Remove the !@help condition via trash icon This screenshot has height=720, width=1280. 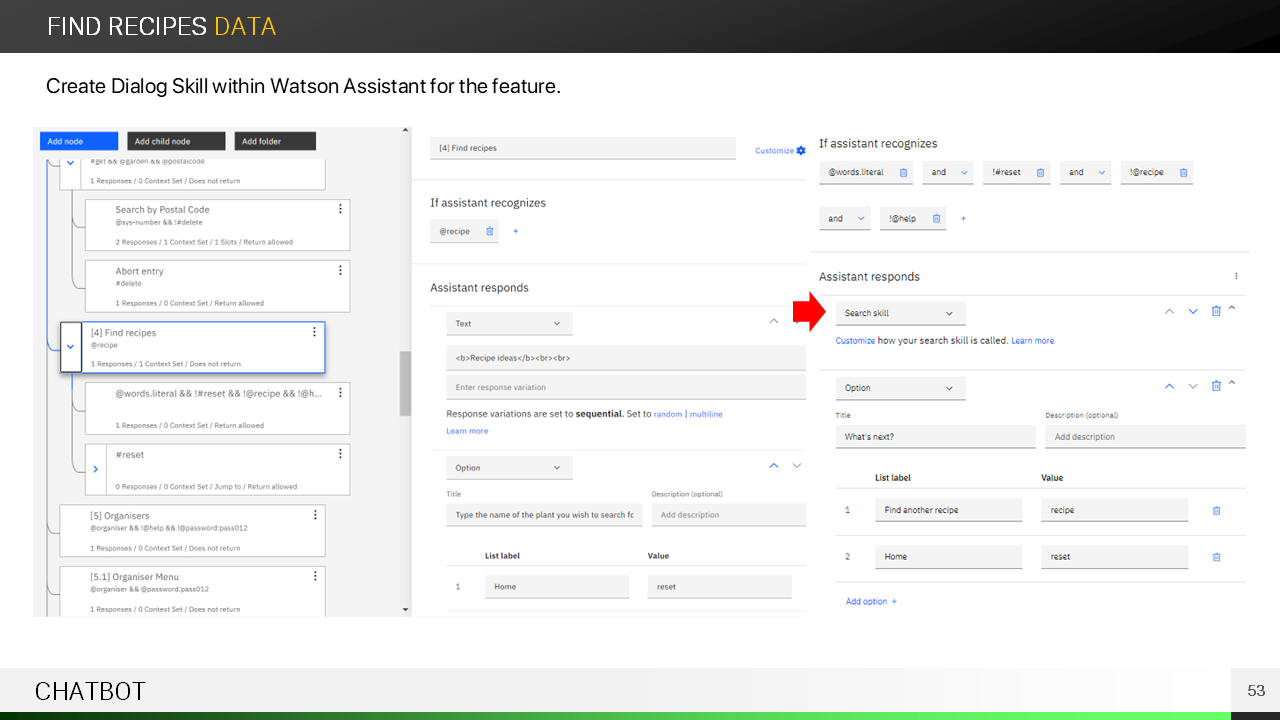tap(936, 218)
